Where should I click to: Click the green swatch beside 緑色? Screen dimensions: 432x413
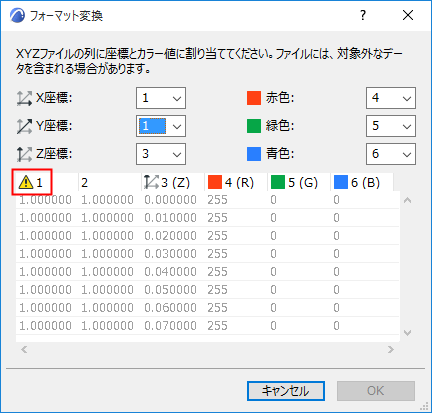254,126
